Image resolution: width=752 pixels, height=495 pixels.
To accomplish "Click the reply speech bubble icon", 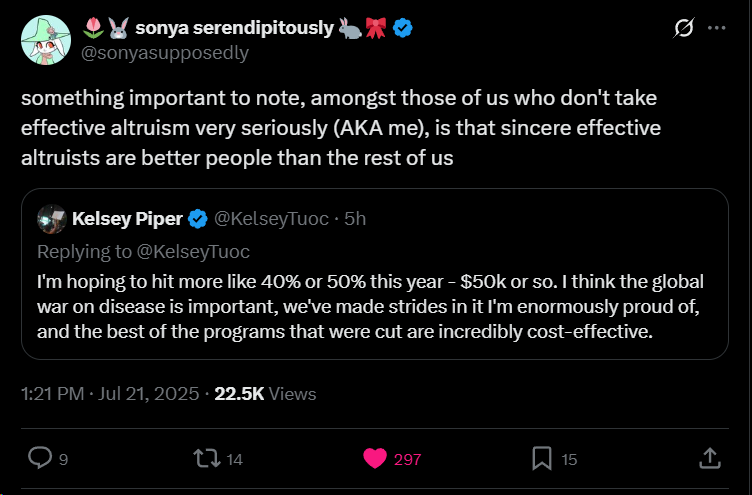I will [x=39, y=458].
